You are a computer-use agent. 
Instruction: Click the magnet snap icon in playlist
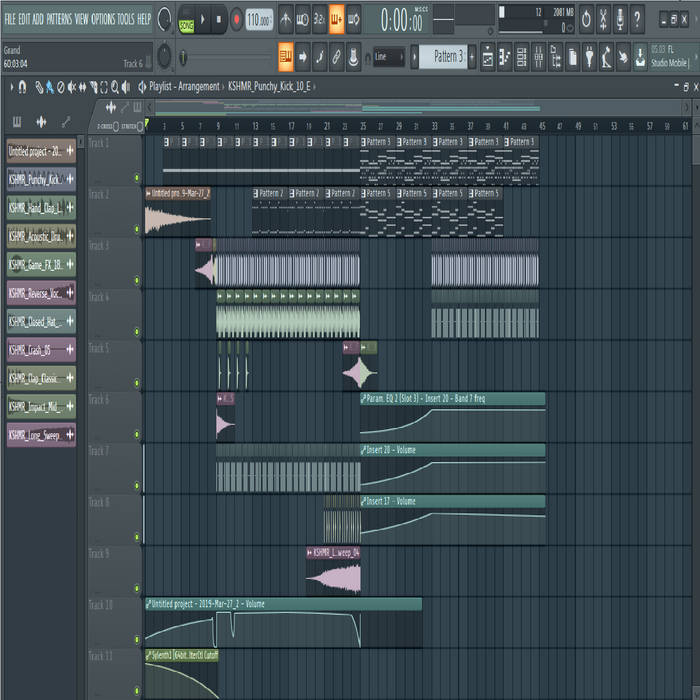tap(22, 88)
